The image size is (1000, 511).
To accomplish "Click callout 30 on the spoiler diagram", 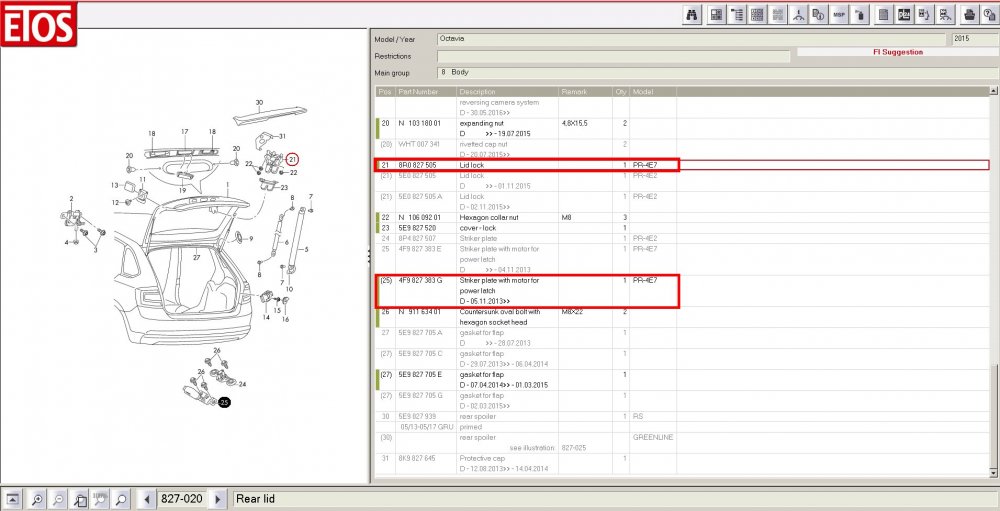I will tap(259, 102).
